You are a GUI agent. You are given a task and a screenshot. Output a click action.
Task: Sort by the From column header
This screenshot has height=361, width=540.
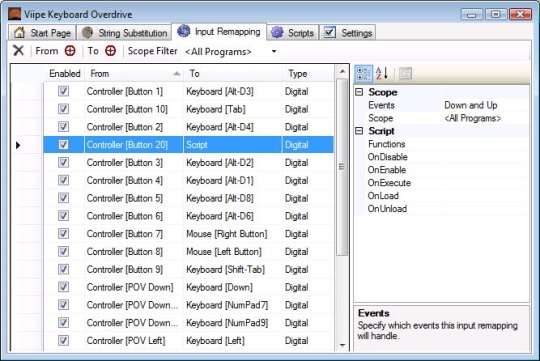[x=134, y=73]
